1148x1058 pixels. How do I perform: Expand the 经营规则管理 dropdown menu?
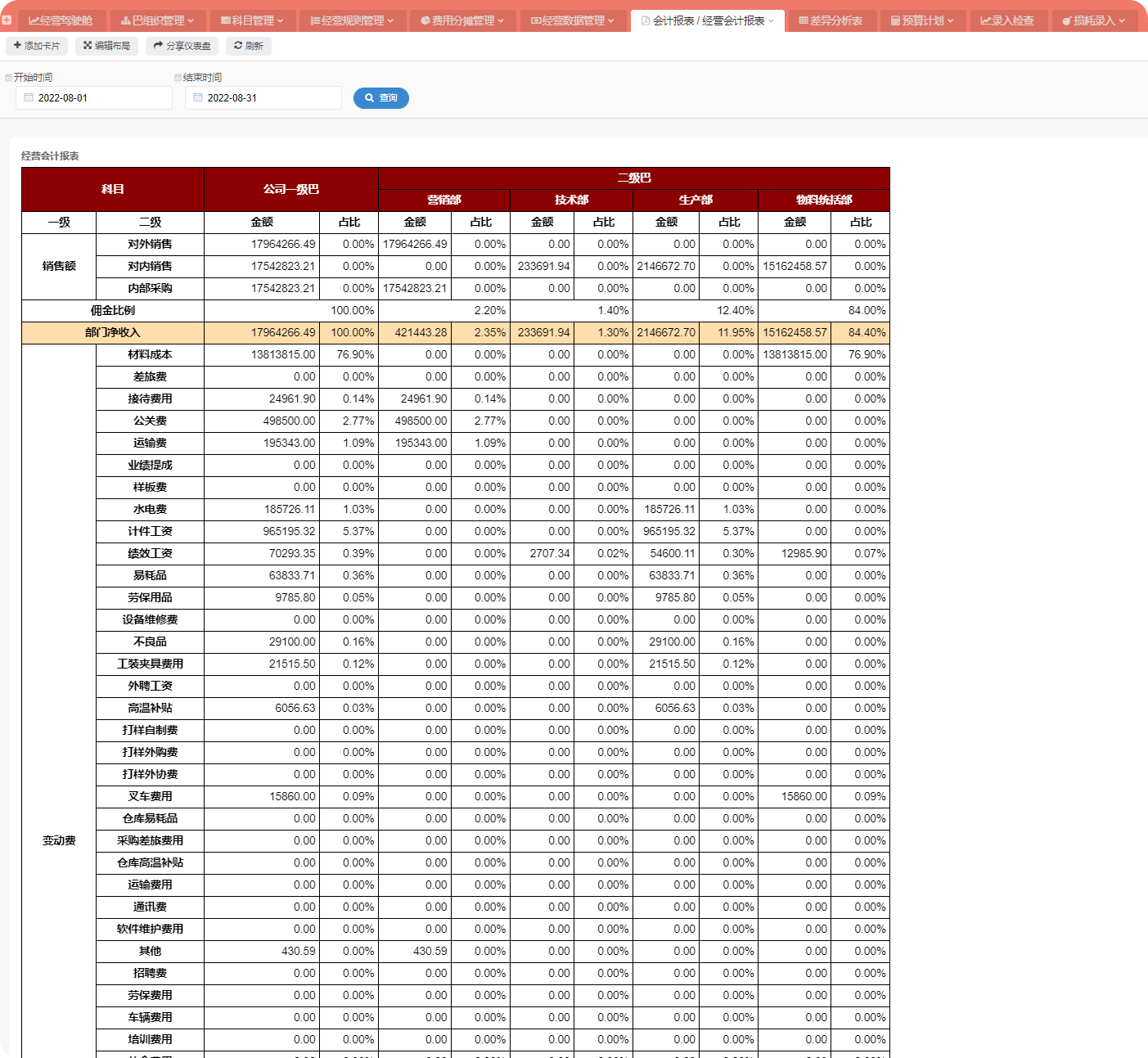pyautogui.click(x=352, y=20)
